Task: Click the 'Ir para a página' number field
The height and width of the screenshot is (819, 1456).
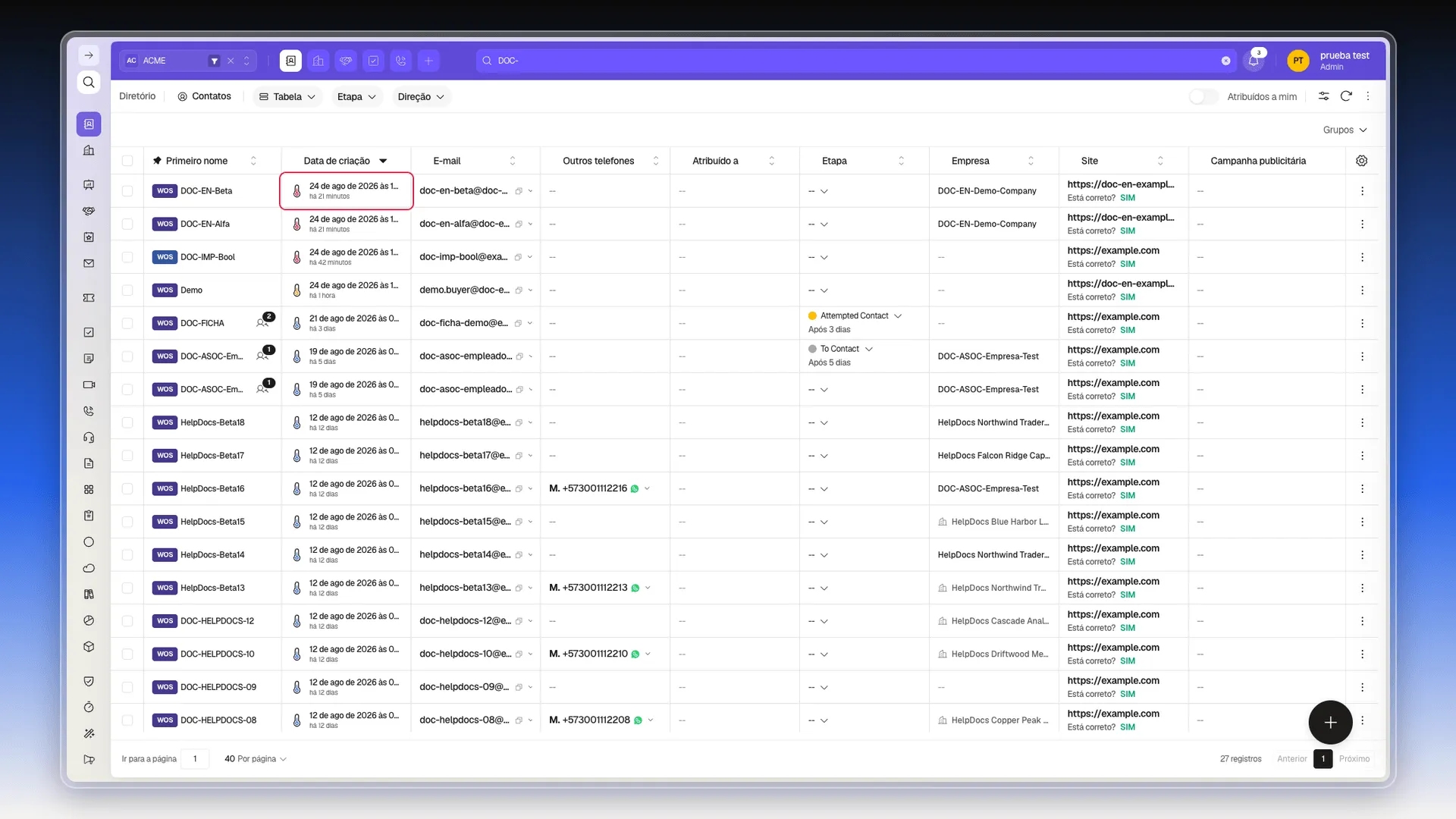Action: [x=195, y=759]
